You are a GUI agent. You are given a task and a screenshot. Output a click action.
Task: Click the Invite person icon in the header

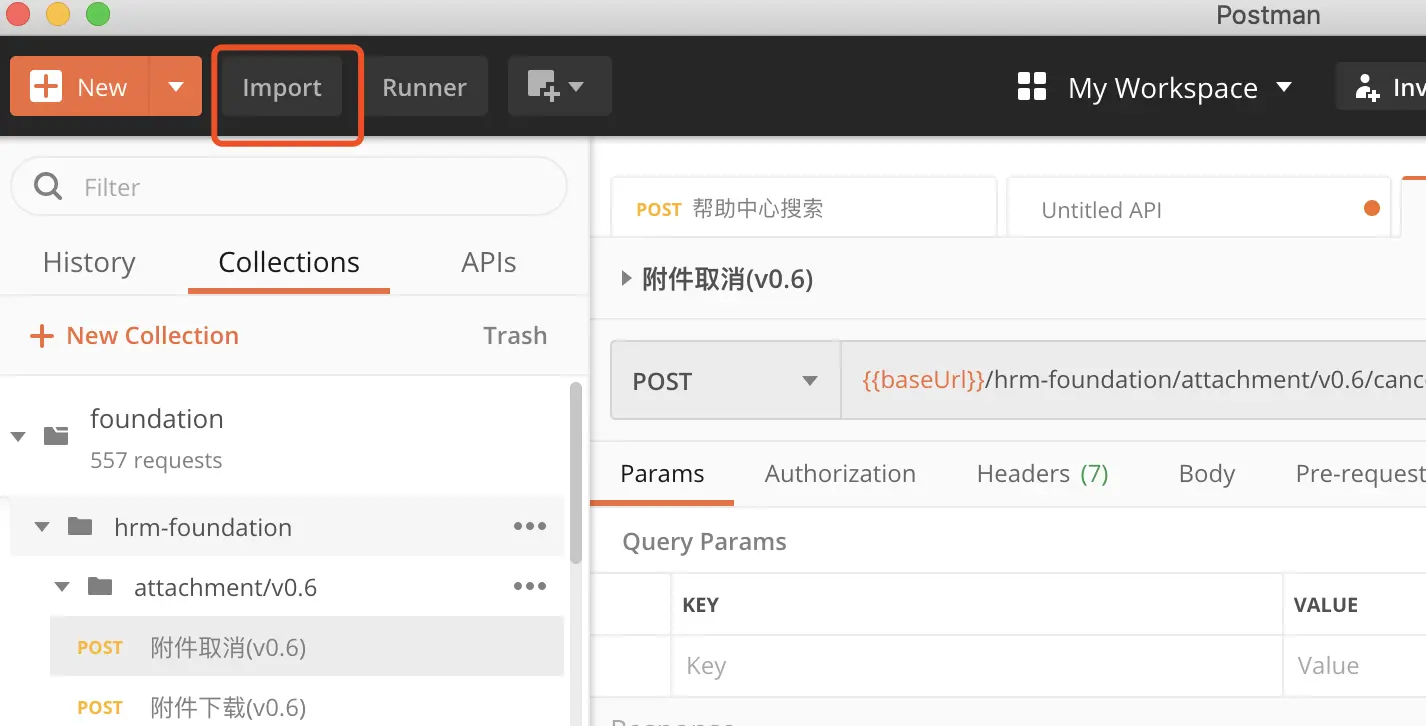[1366, 87]
